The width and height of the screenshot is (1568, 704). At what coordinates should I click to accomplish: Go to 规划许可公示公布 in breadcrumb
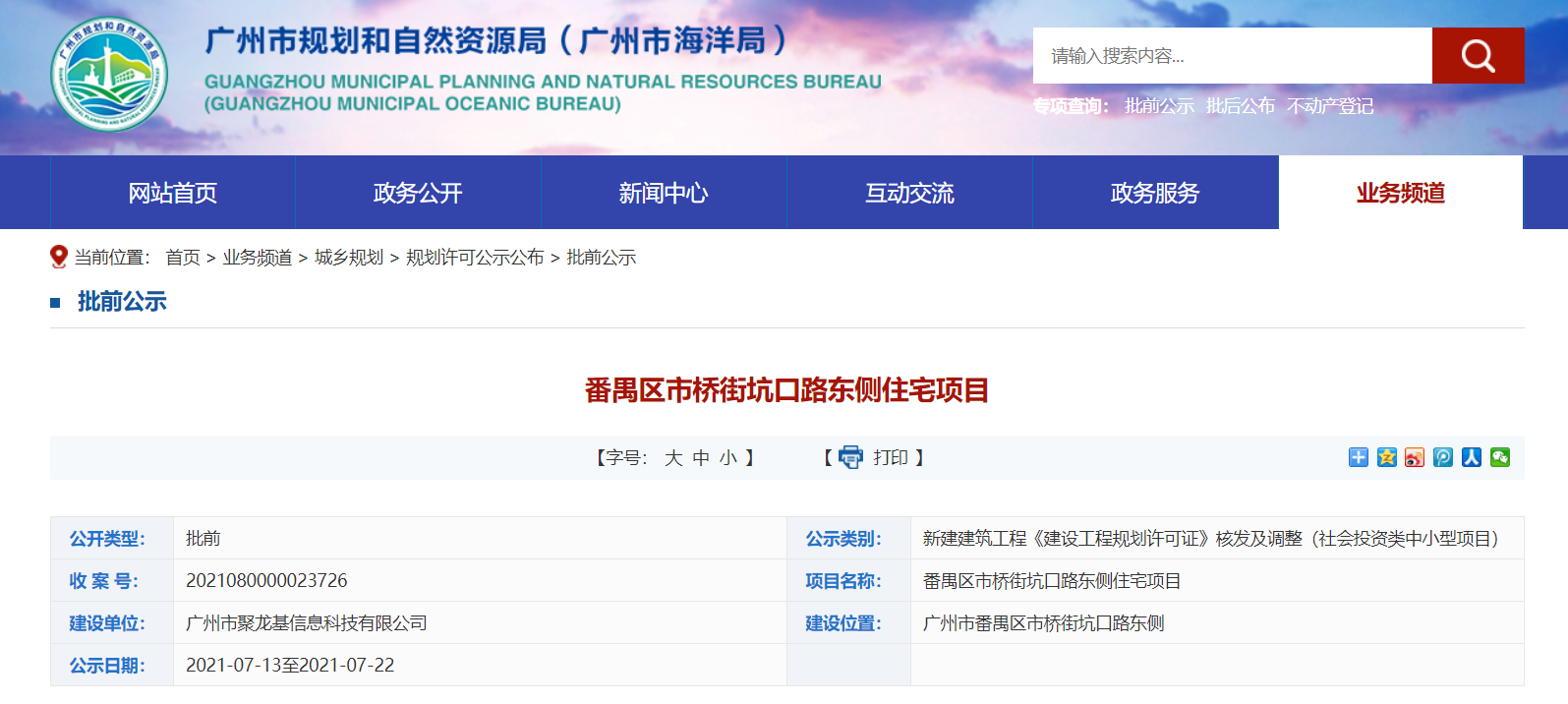point(475,258)
